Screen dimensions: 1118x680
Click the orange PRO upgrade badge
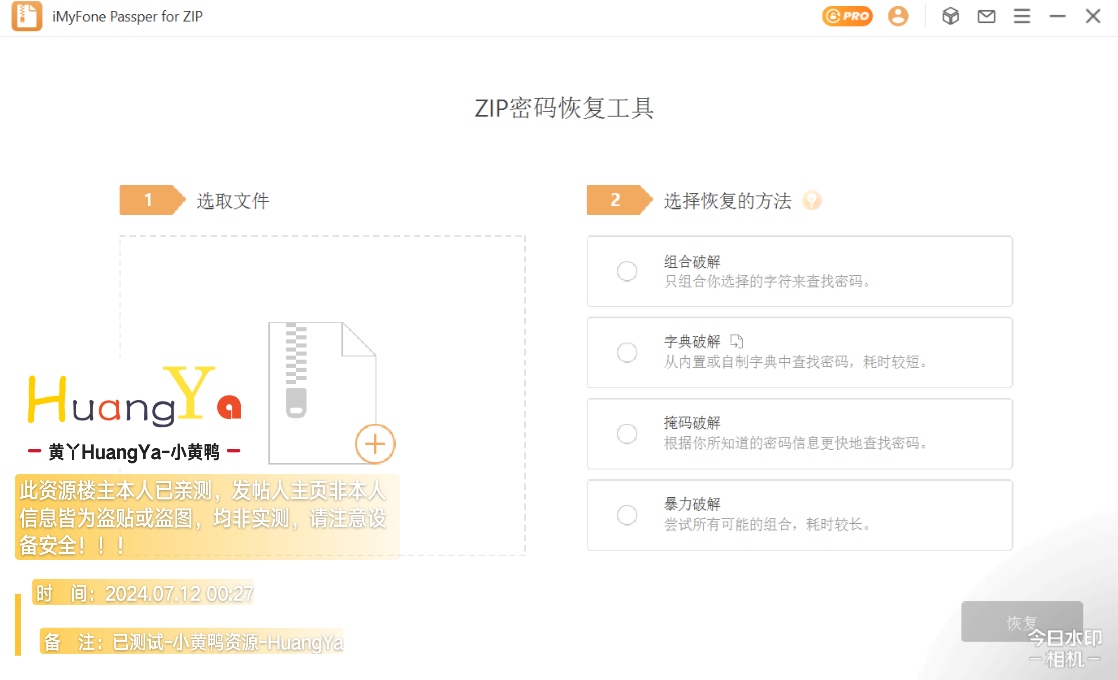tap(847, 16)
